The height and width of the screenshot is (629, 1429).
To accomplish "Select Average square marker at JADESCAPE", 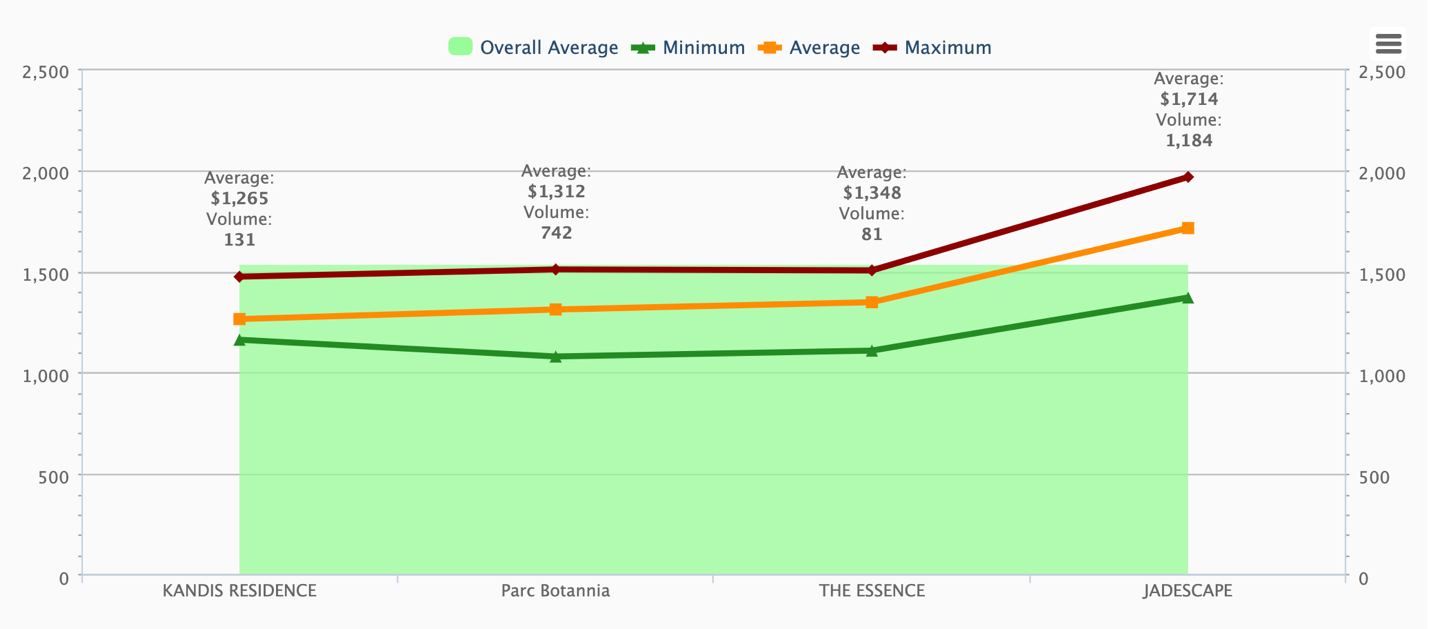I will click(x=1188, y=228).
